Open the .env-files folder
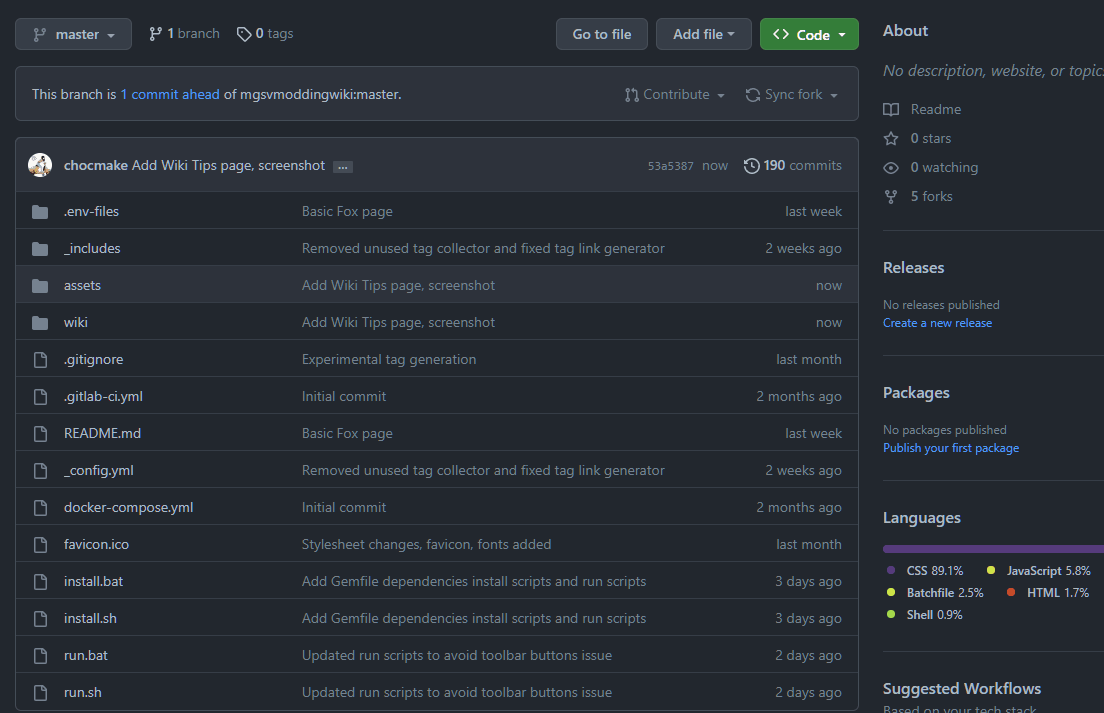 [x=92, y=211]
